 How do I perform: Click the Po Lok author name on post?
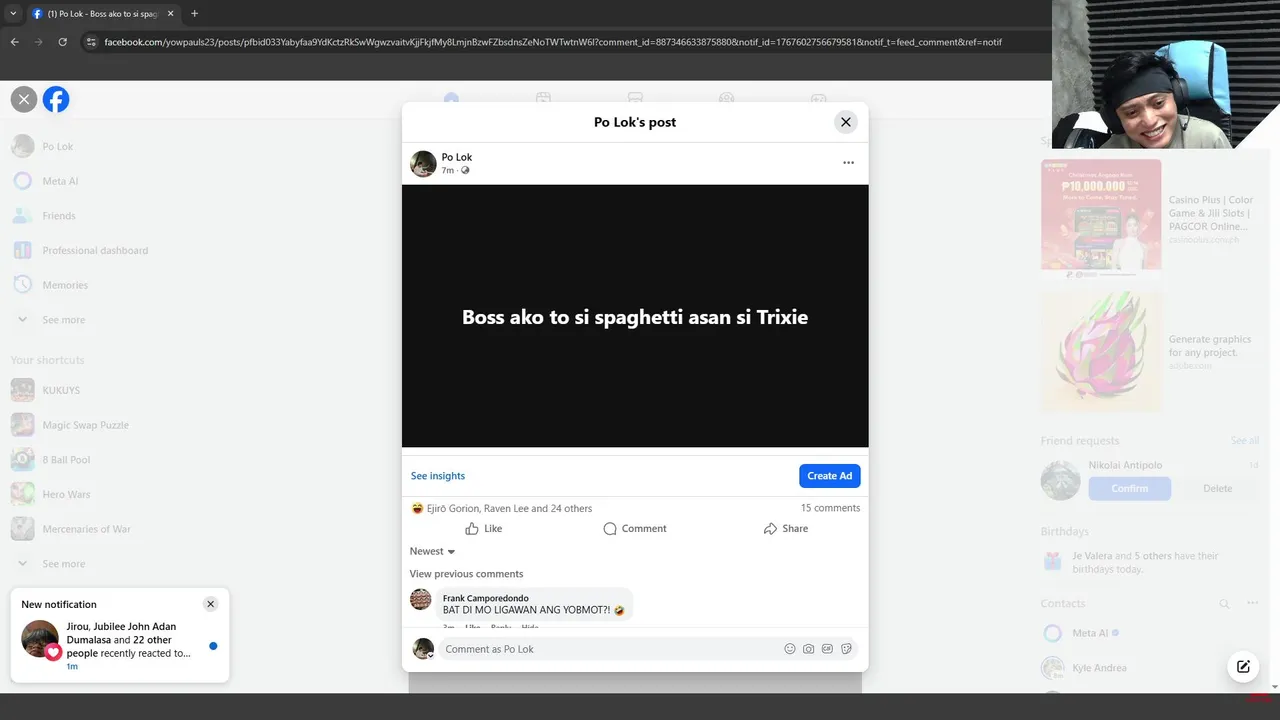[x=457, y=157]
